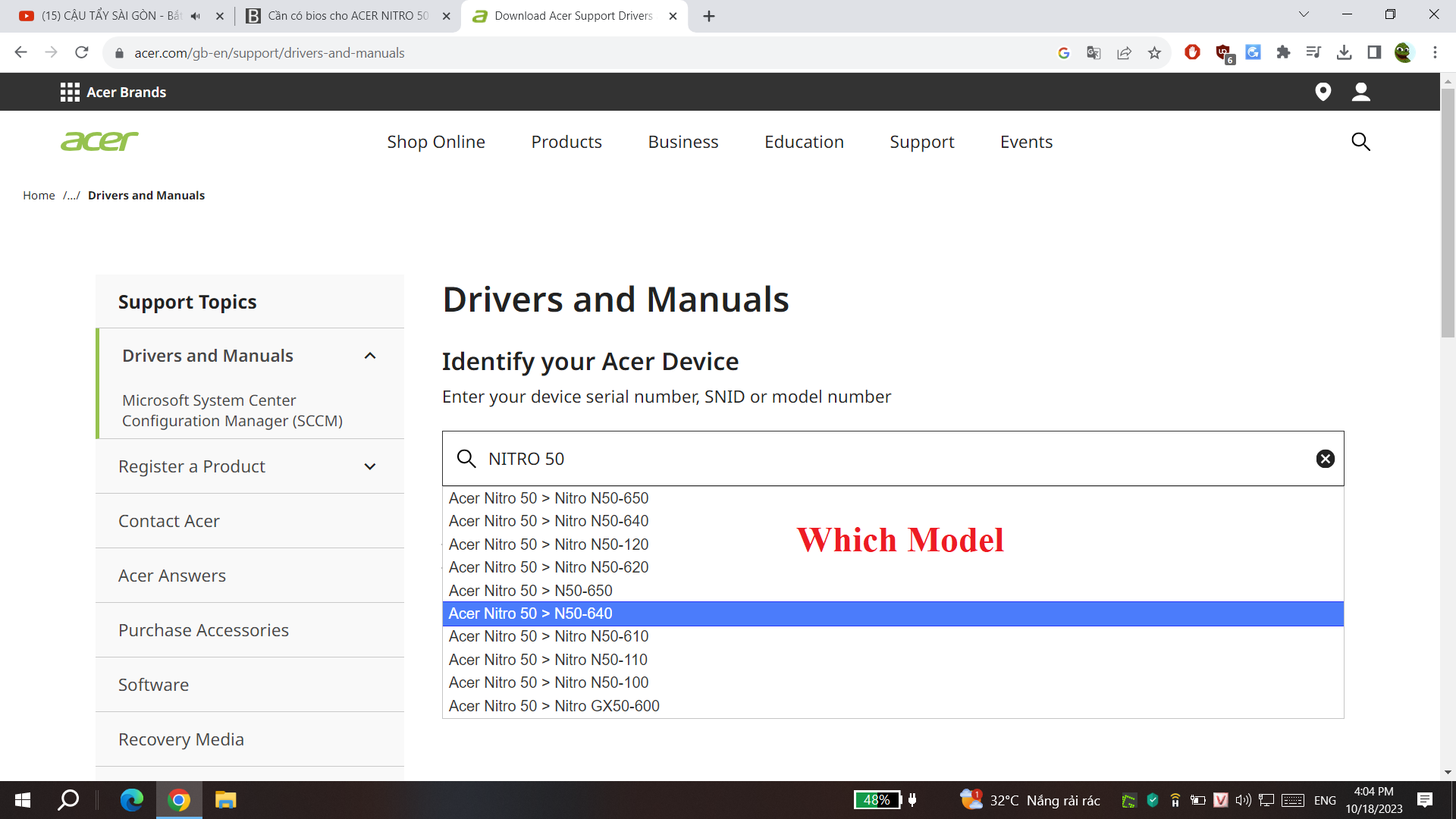Open the Education menu
The image size is (1456, 819).
[804, 142]
